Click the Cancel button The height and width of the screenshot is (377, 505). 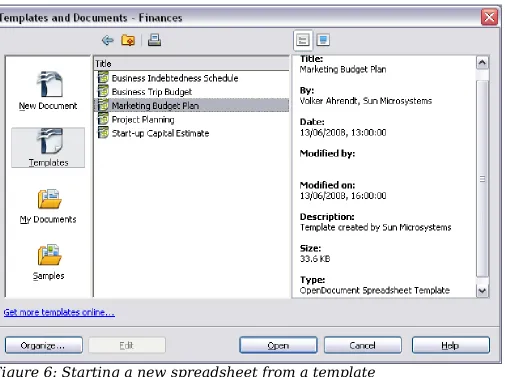(363, 345)
